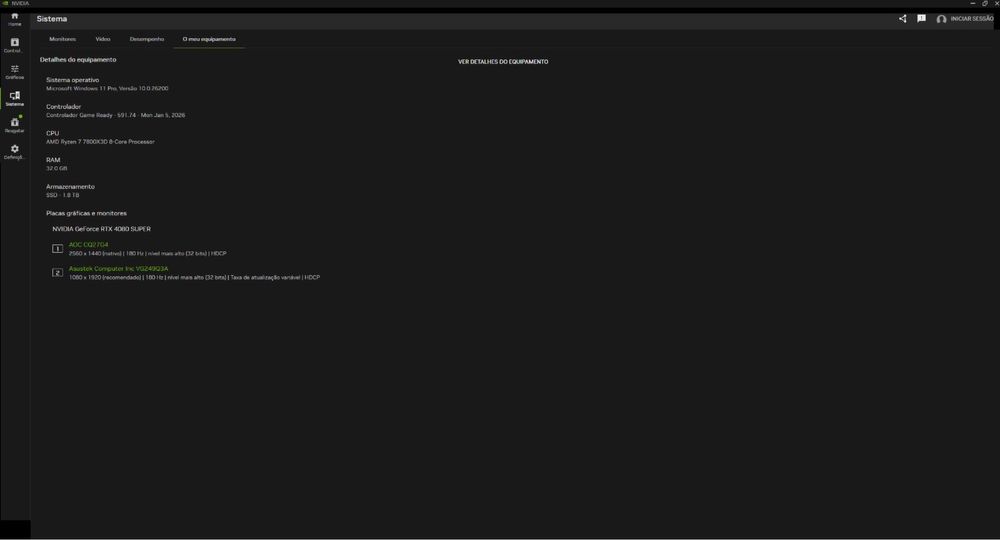Open the Controladores sidebar section

pos(15,45)
